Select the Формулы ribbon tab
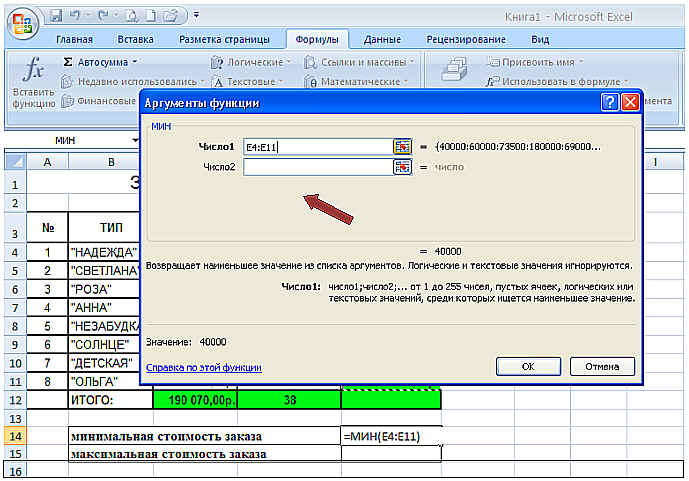The image size is (689, 481). pos(317,40)
